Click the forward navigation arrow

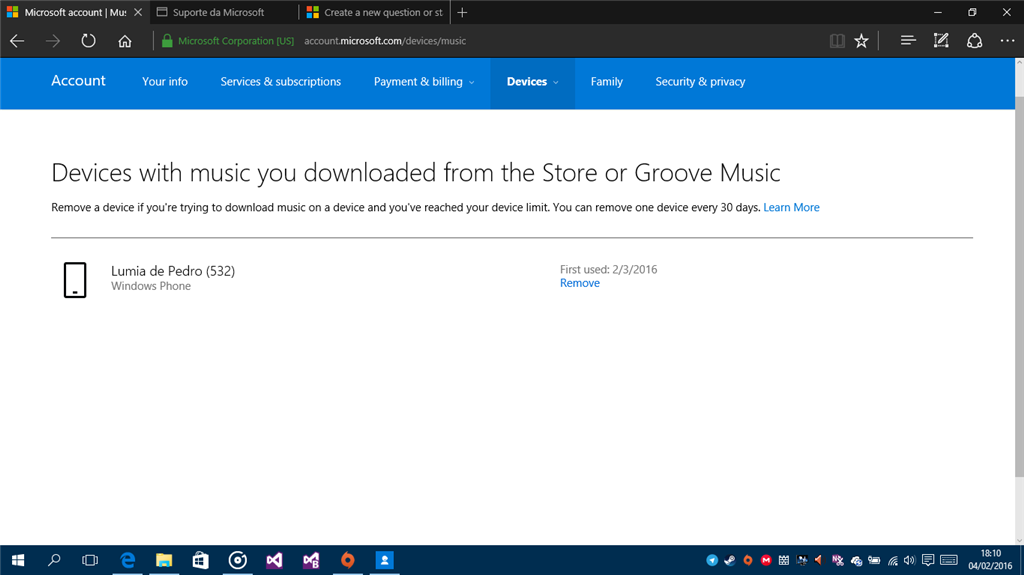pyautogui.click(x=53, y=41)
